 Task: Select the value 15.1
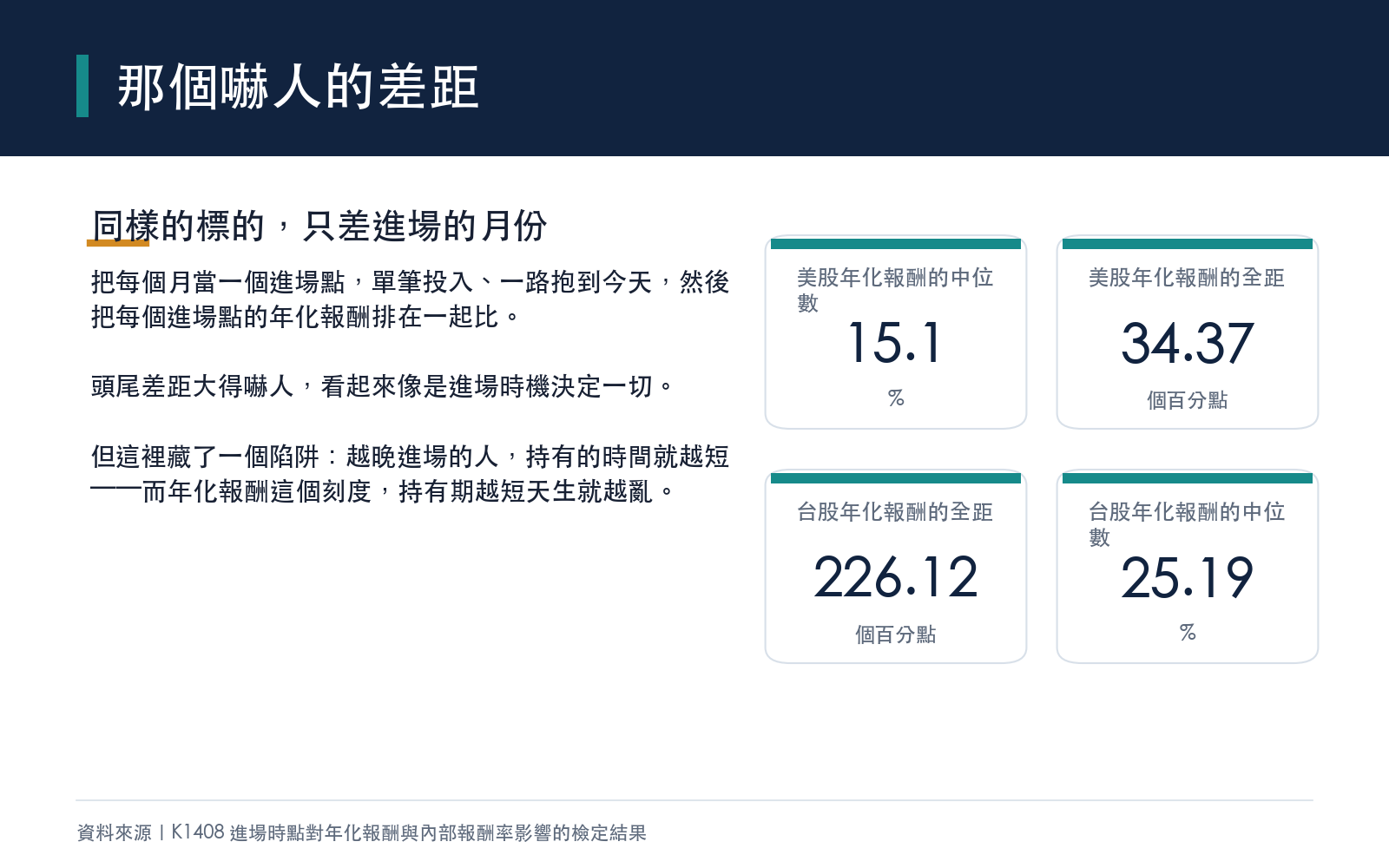[895, 343]
